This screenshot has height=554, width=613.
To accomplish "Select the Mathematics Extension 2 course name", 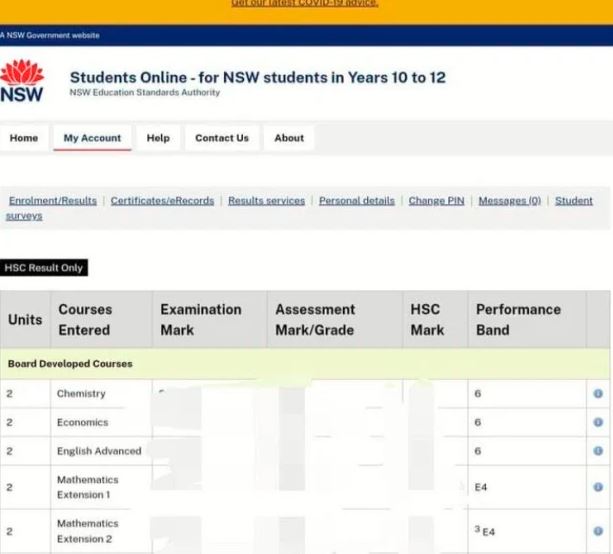I will [x=88, y=531].
